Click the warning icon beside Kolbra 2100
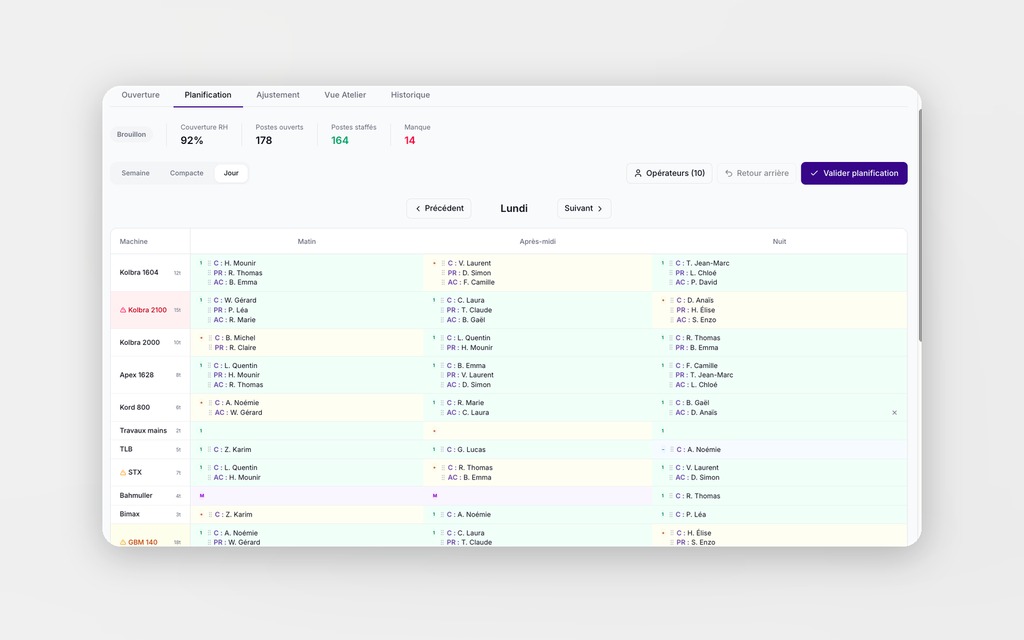The height and width of the screenshot is (640, 1024). tap(123, 310)
